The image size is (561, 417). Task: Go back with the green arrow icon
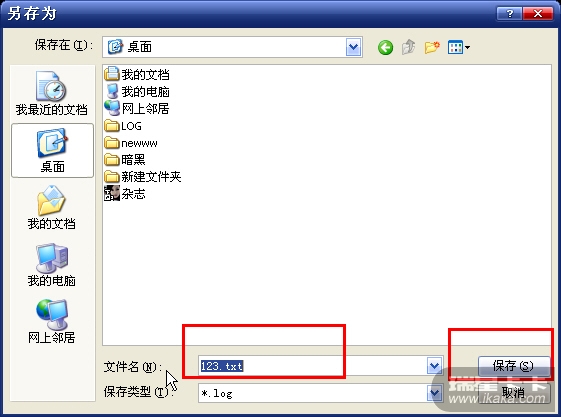click(385, 47)
